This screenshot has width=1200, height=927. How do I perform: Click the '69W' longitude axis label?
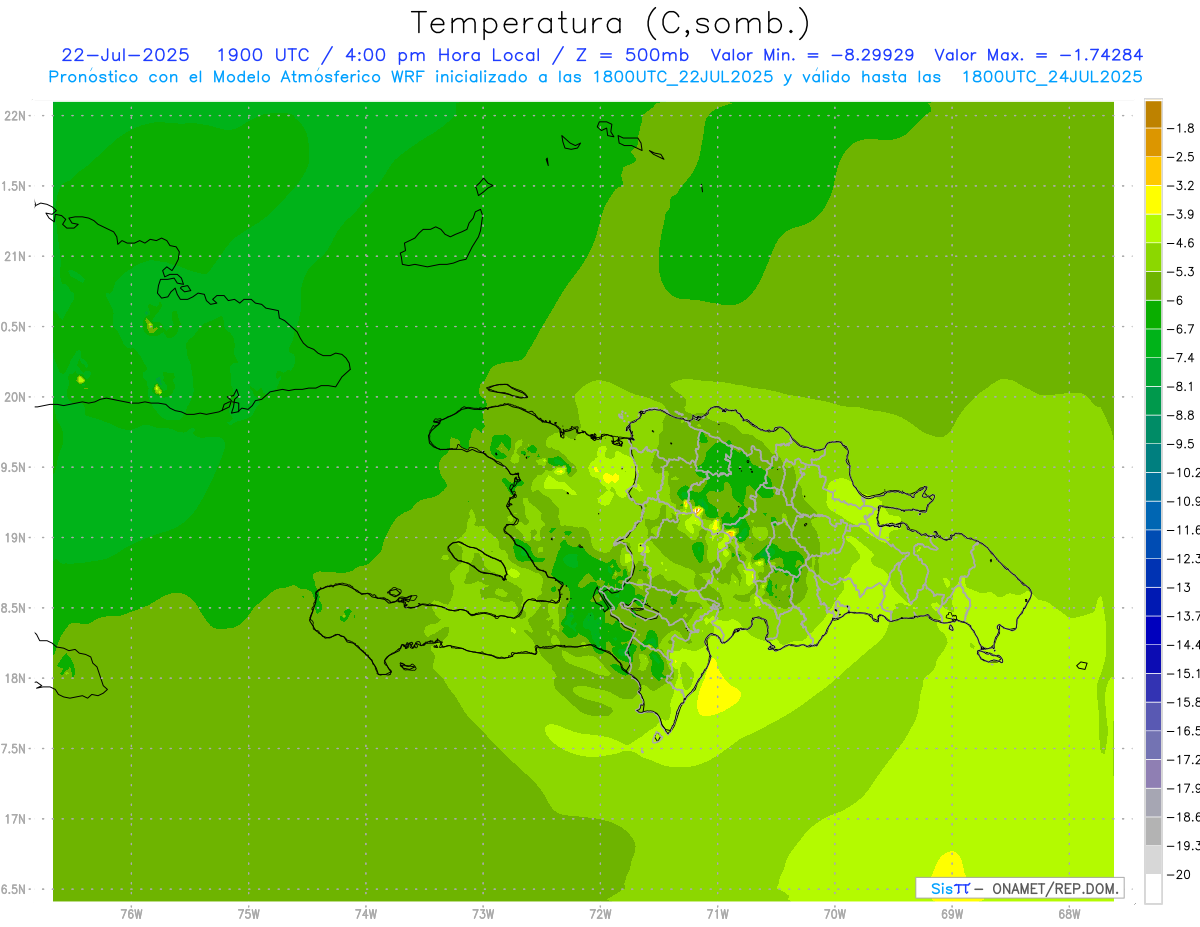(x=952, y=913)
